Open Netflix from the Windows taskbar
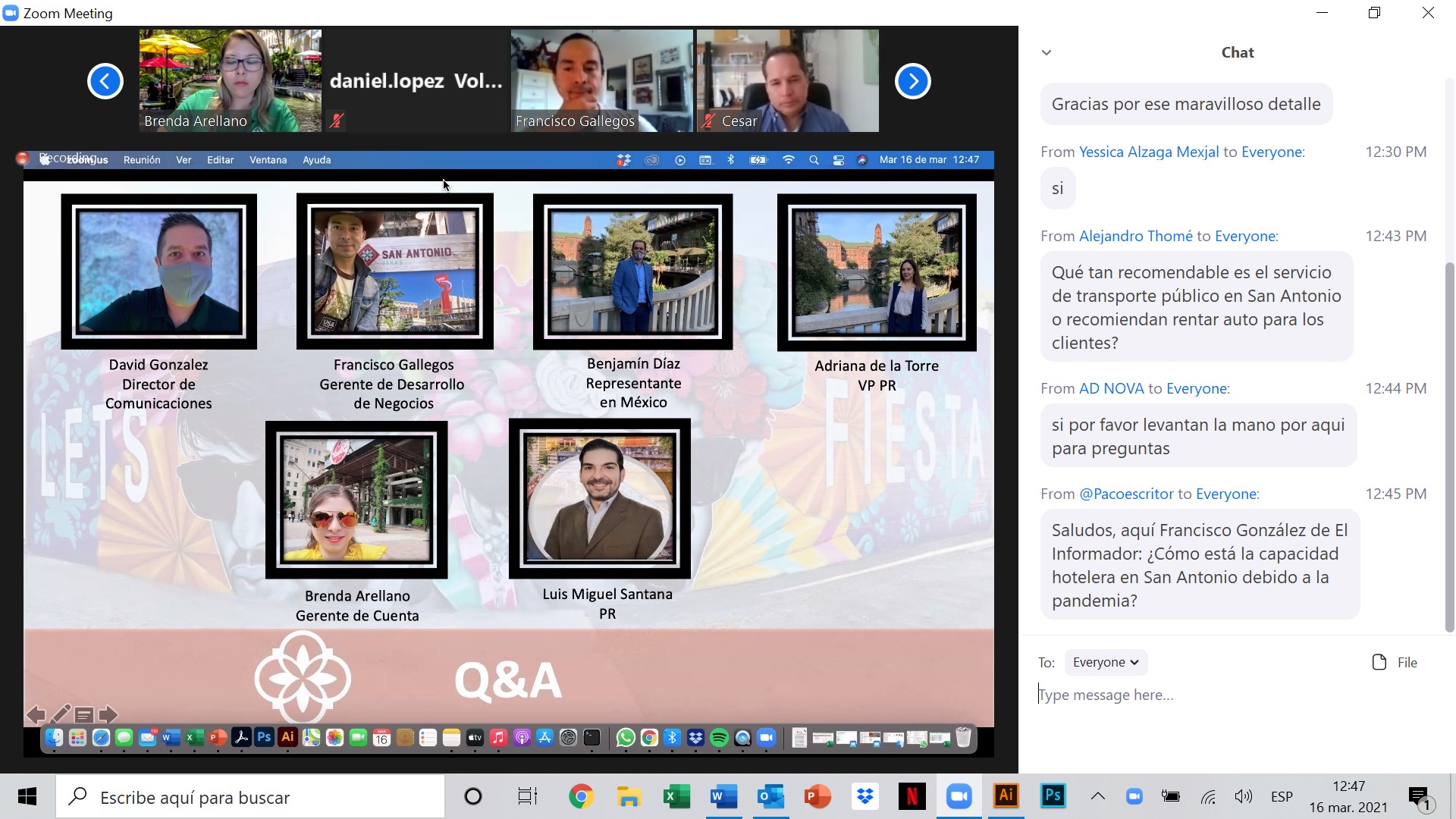The image size is (1456, 819). click(x=912, y=796)
